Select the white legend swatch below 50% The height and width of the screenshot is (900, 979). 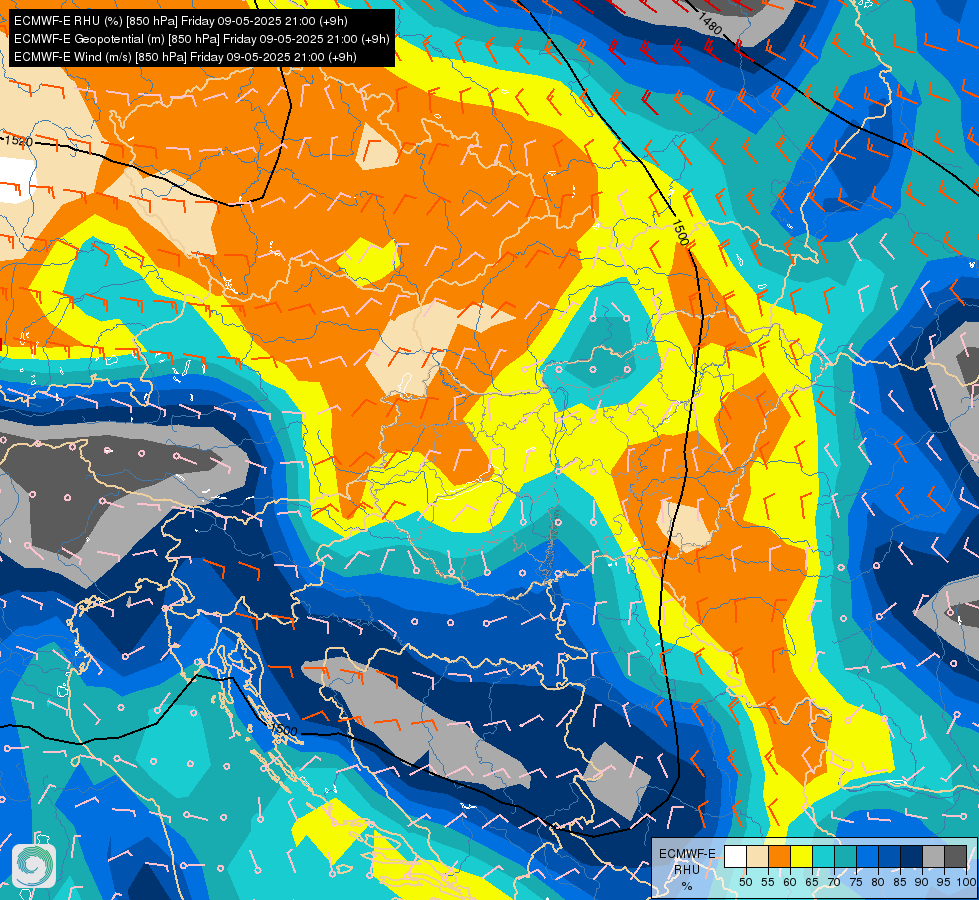coord(735,856)
